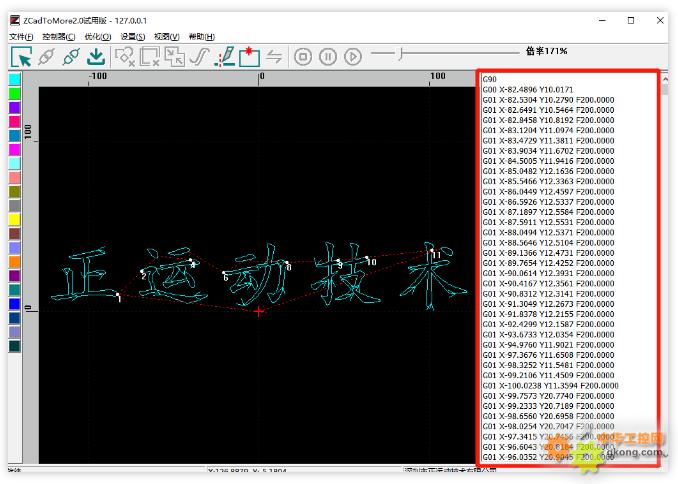Screen dimensions: 678x484
Task: Open the 帮助(H) menu
Action: click(x=202, y=37)
